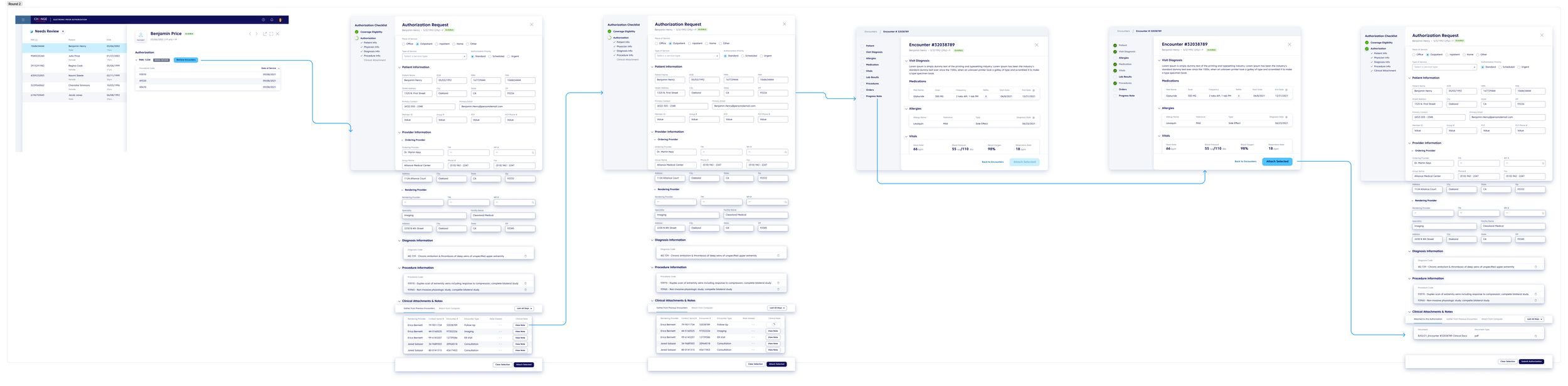
Task: Delete diagnosis I82.729 in first Authorization Request dialog
Action: tap(526, 256)
